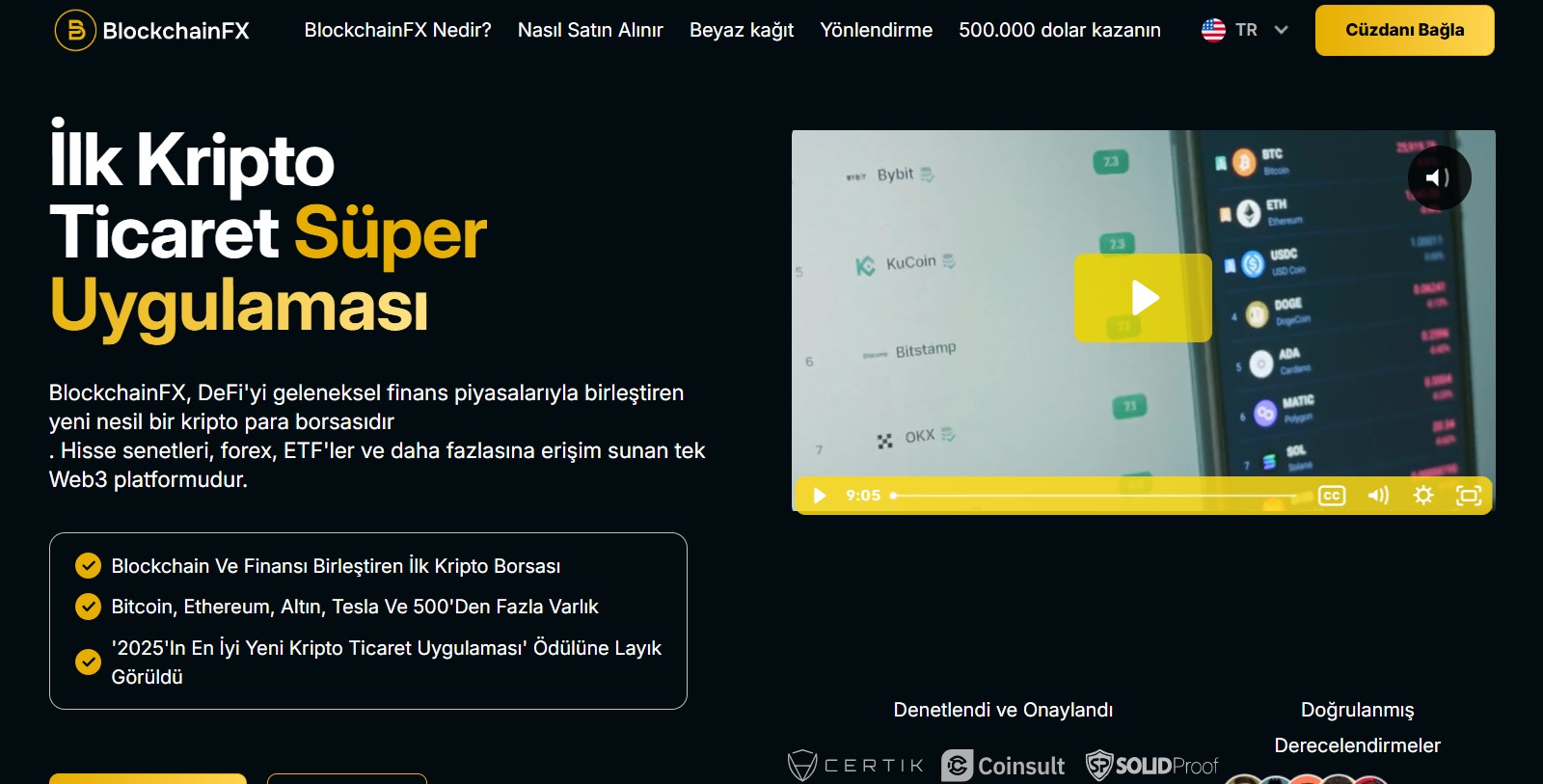Click the CertiK audit logo

pos(855,766)
